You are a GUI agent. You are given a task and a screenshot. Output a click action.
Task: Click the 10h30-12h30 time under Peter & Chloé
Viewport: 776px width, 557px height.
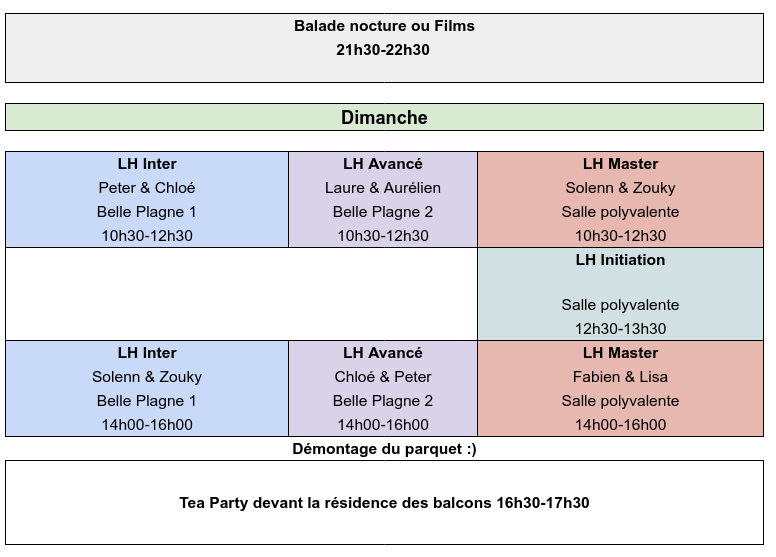[x=147, y=236]
